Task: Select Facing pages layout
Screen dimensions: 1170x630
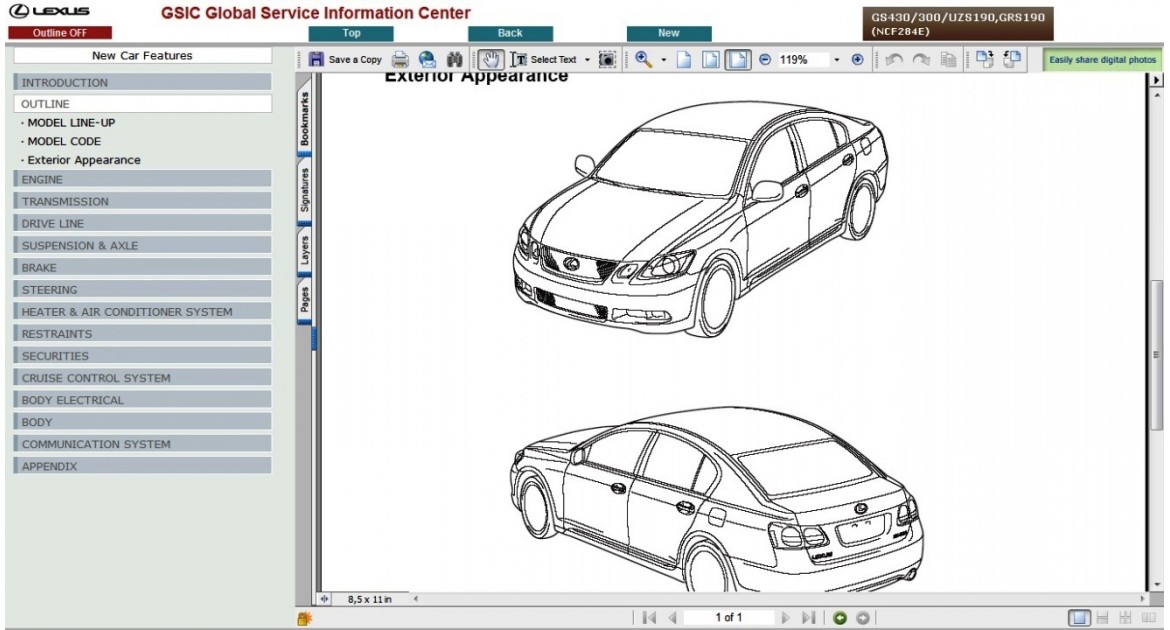Action: (1149, 618)
